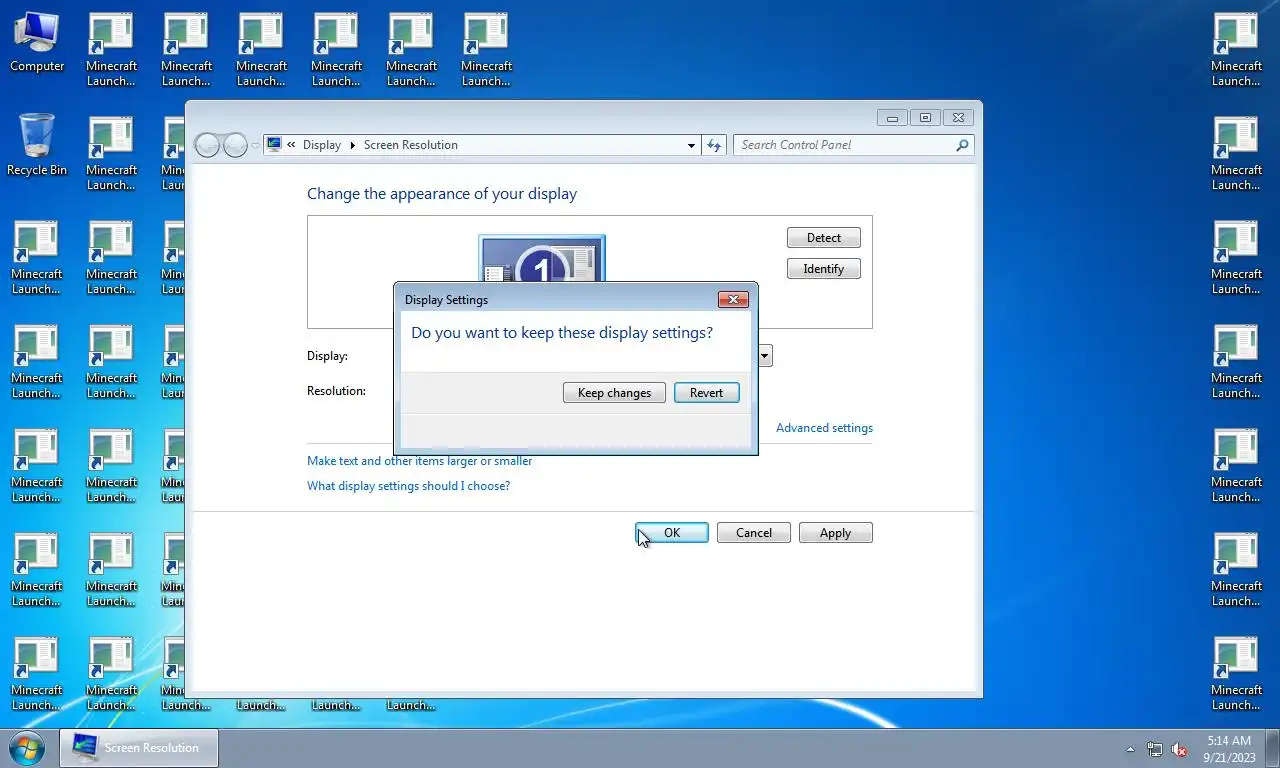The width and height of the screenshot is (1280, 768).
Task: Click the muted volume tray icon
Action: tap(1180, 749)
